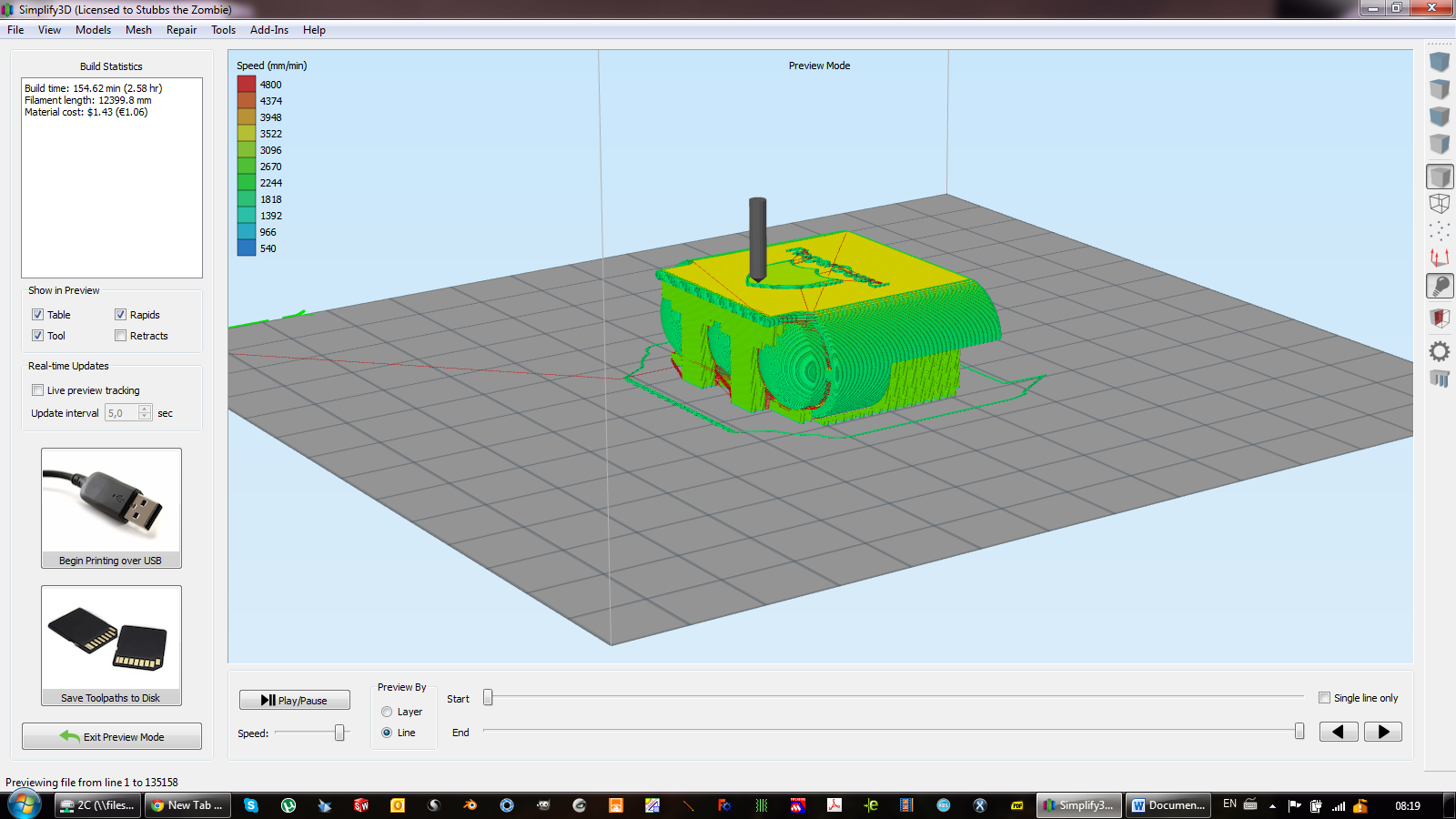Toggle lighting light bulb icon
This screenshot has height=819, width=1456.
tap(1440, 287)
